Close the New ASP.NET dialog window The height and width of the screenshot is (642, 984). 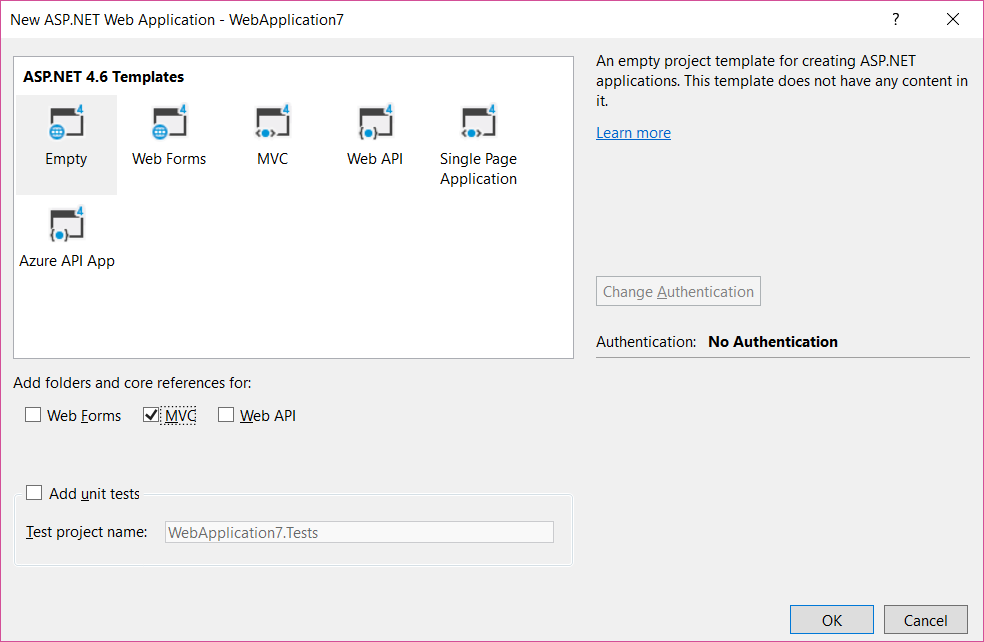[952, 19]
